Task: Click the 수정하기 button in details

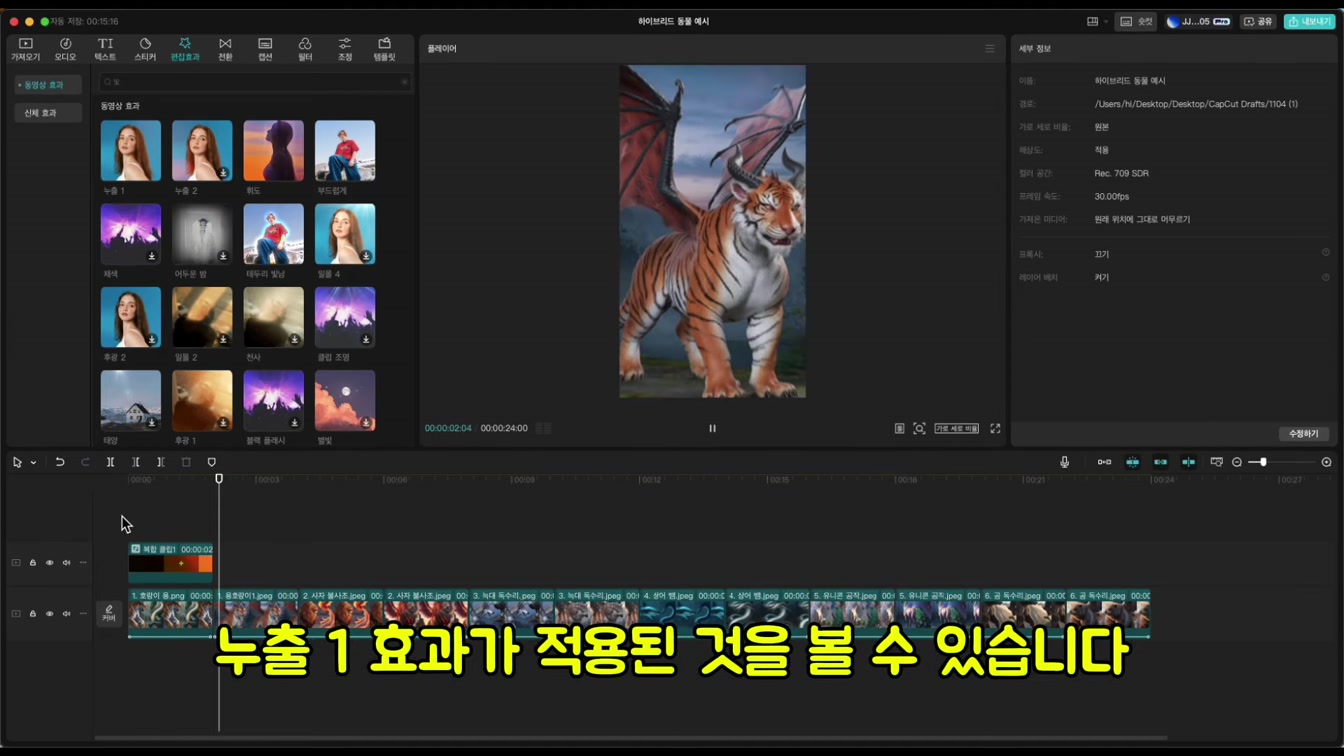Action: click(1303, 434)
